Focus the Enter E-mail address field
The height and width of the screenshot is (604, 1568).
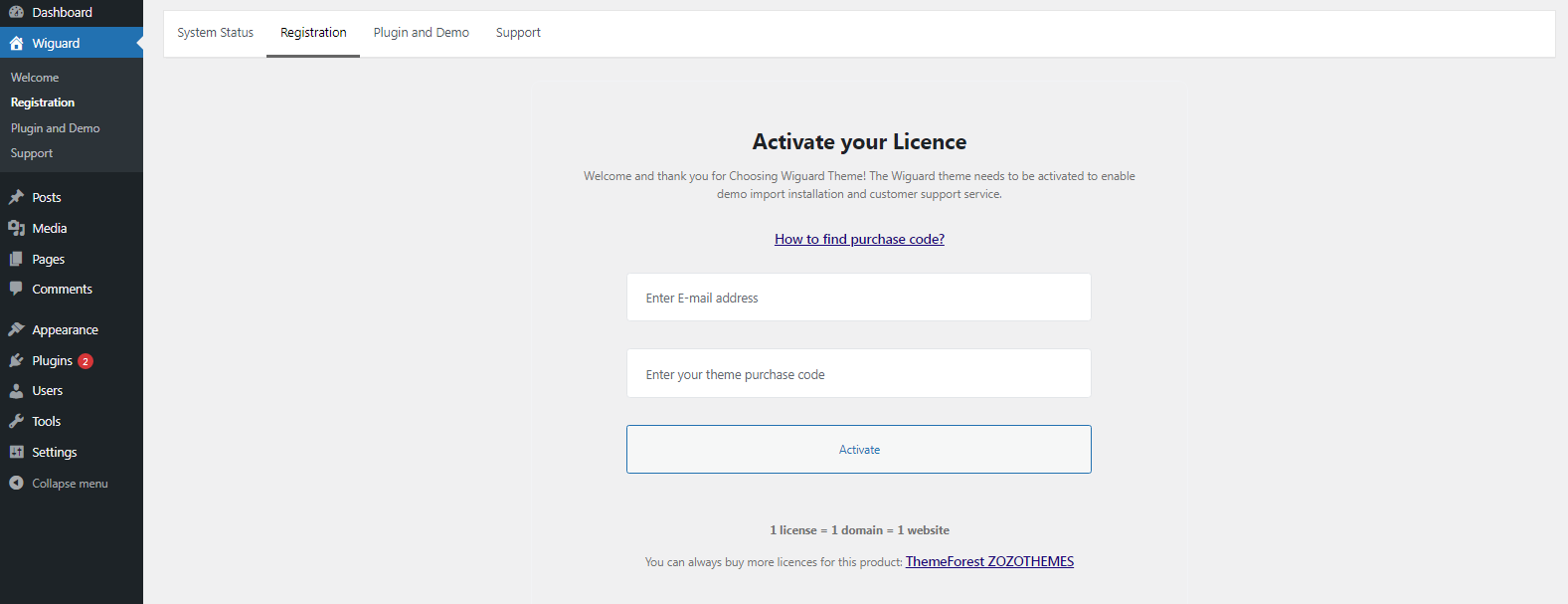tap(858, 298)
